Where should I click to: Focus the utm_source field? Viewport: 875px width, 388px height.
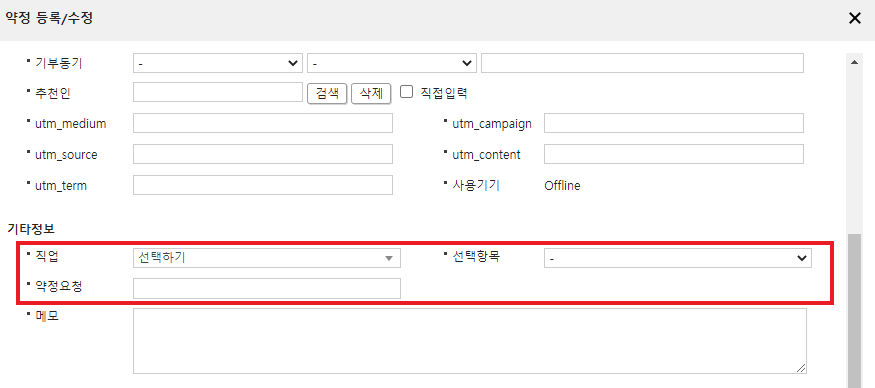(x=263, y=154)
